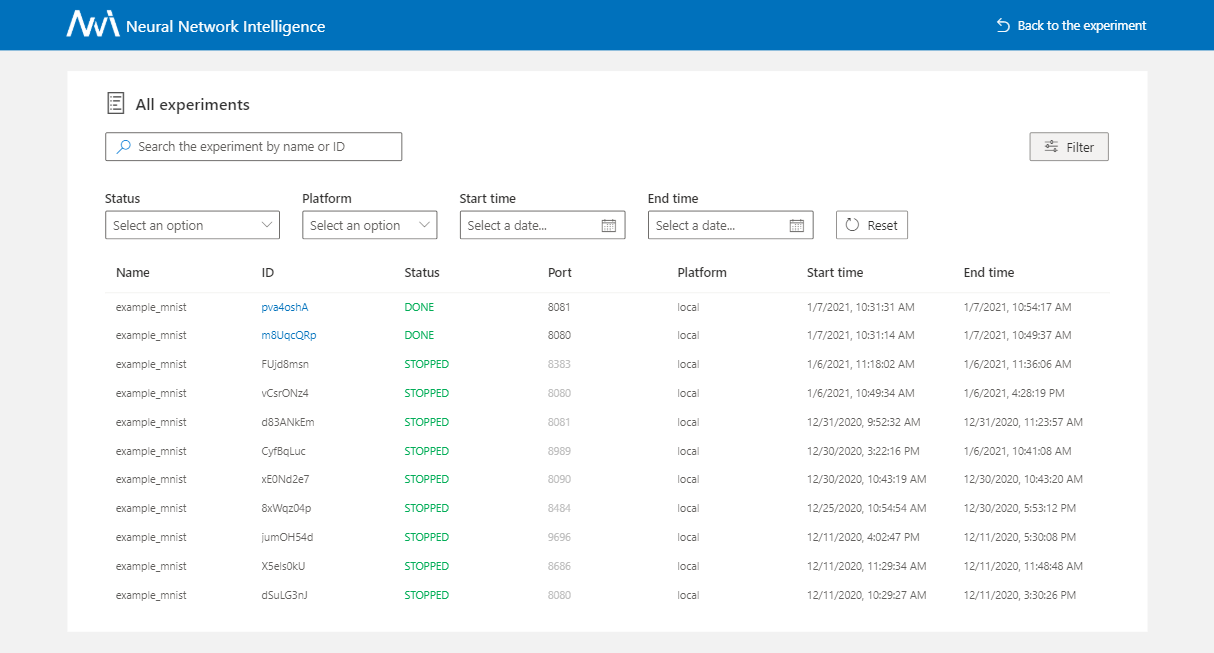The width and height of the screenshot is (1214, 653).
Task: Click Back to the experiment
Action: [1080, 25]
